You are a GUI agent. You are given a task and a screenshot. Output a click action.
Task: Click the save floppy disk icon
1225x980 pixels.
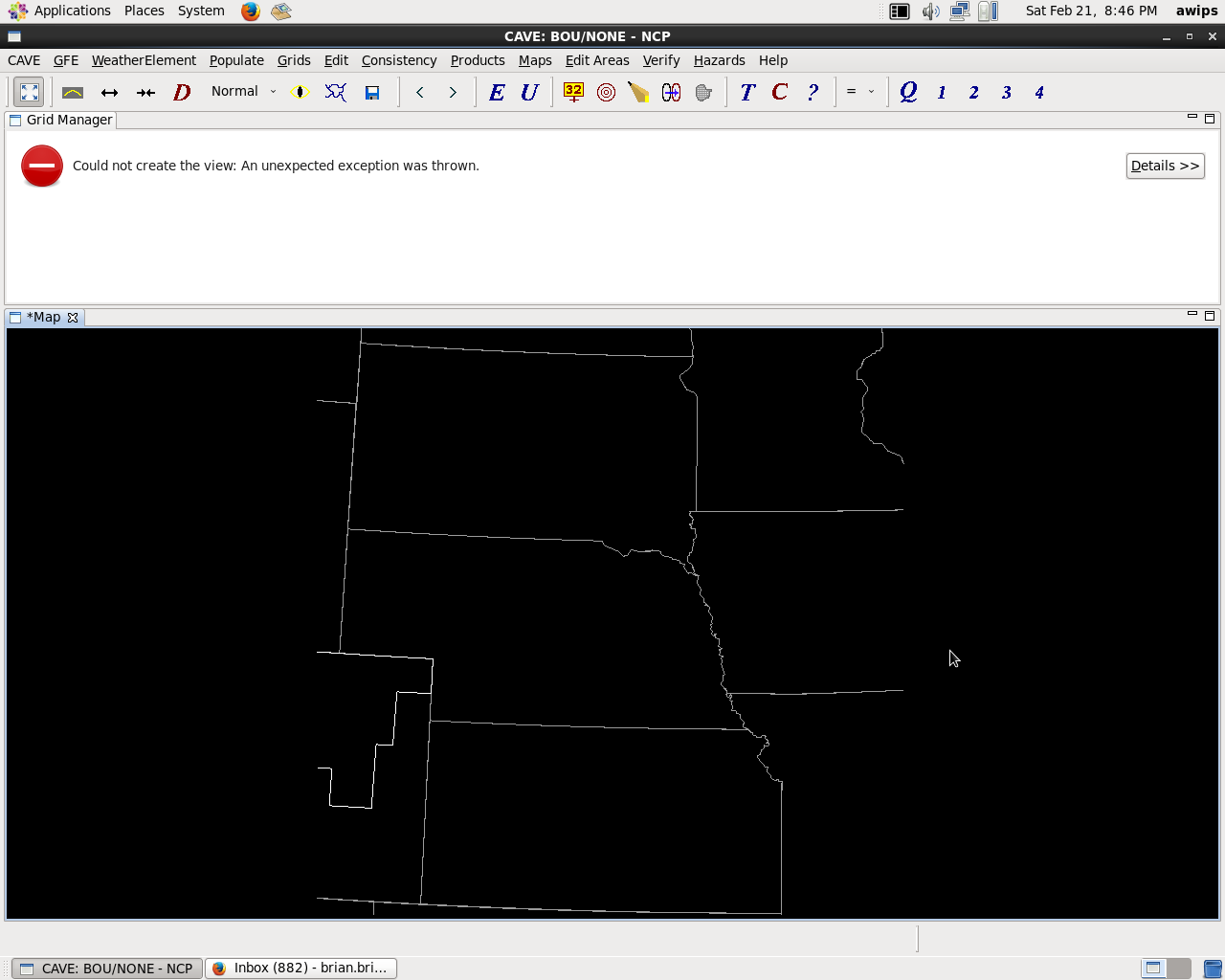click(372, 93)
